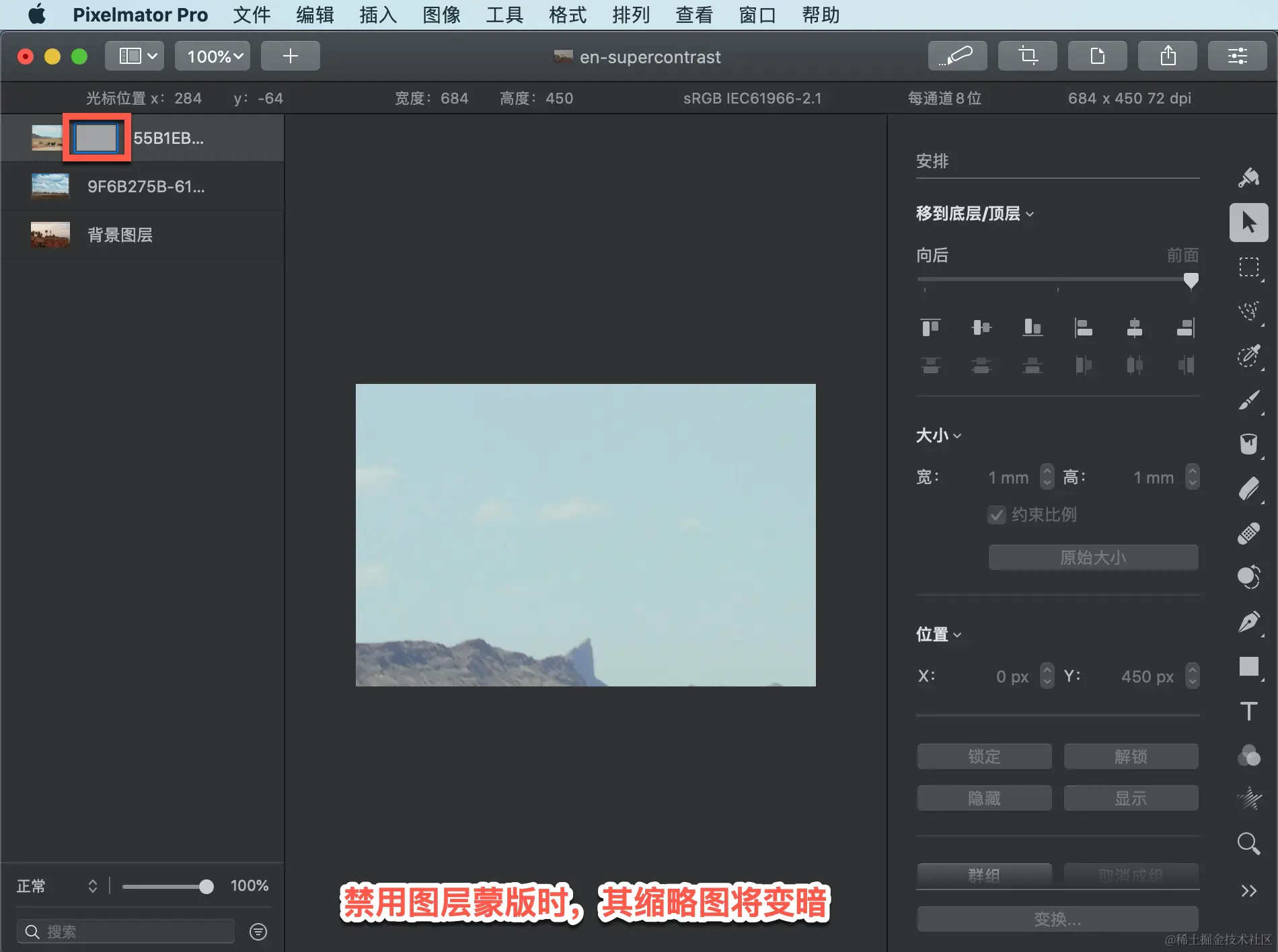1278x952 pixels.
Task: Click the ML Enhance wand button
Action: (x=957, y=56)
